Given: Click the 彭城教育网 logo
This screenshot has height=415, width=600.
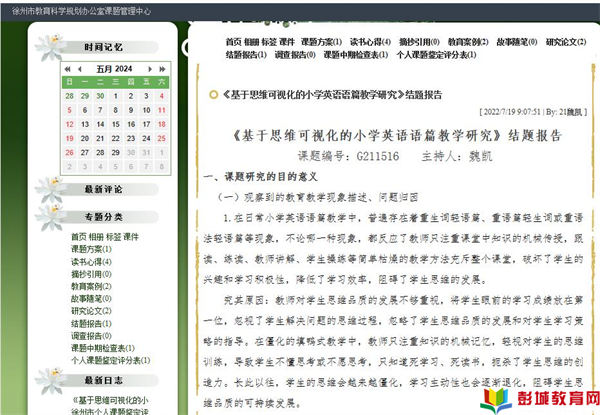Looking at the screenshot, I should (540, 400).
